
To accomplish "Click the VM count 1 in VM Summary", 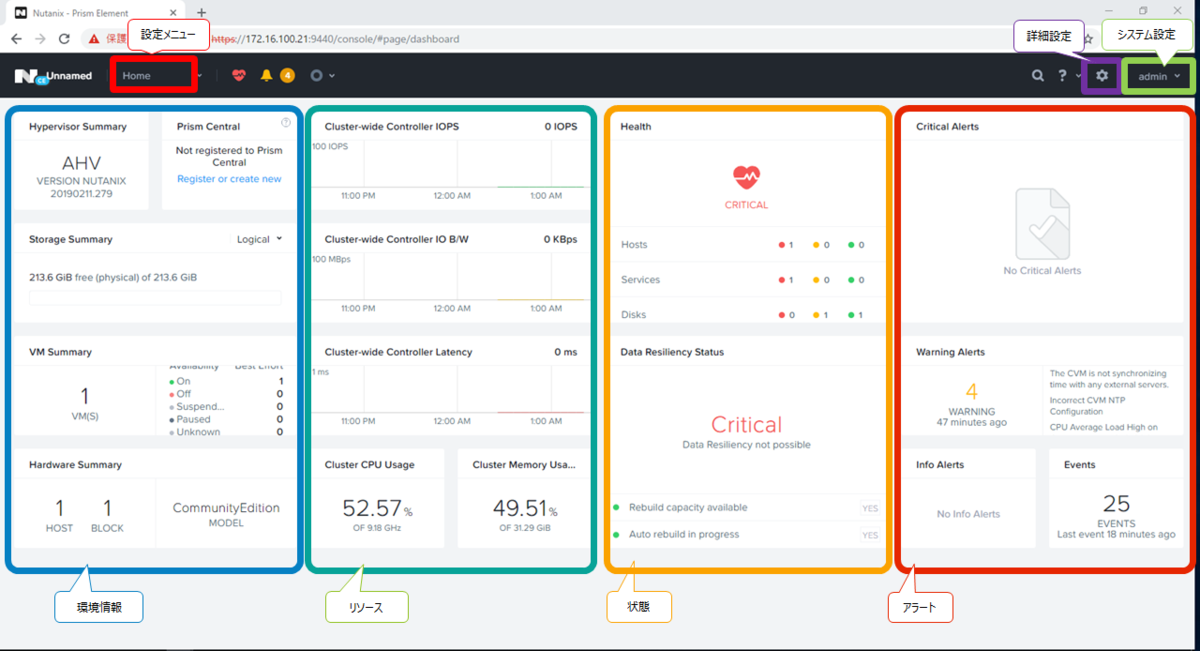I will [84, 396].
